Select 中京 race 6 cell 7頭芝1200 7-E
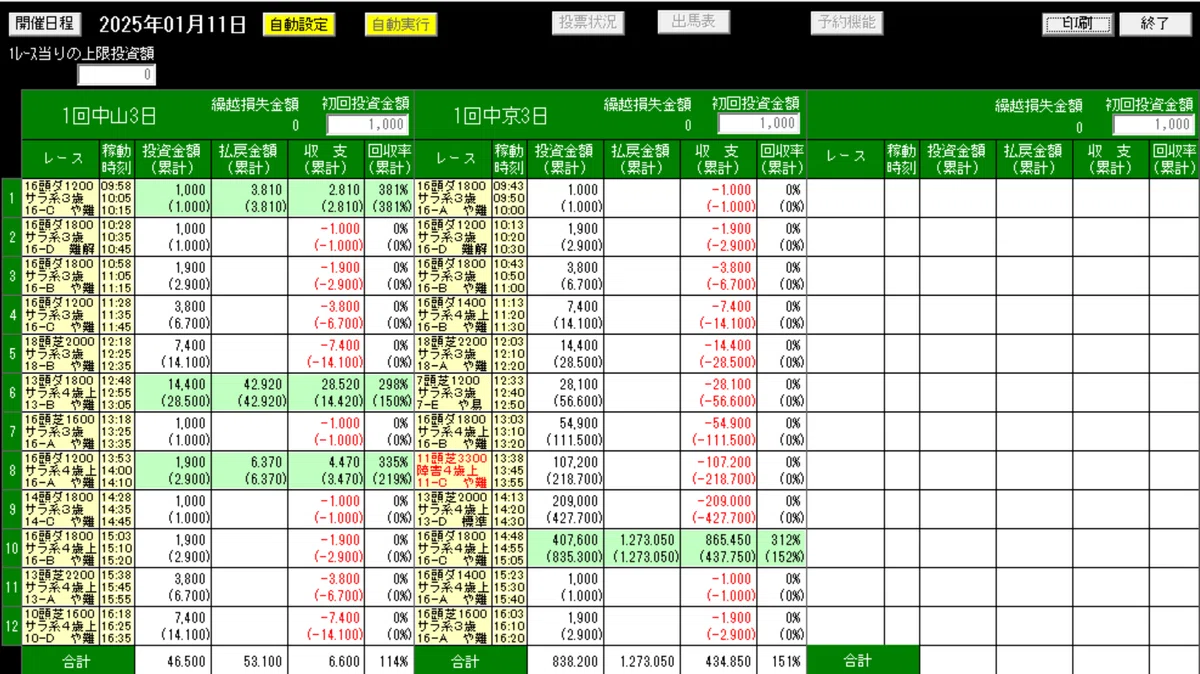 452,392
